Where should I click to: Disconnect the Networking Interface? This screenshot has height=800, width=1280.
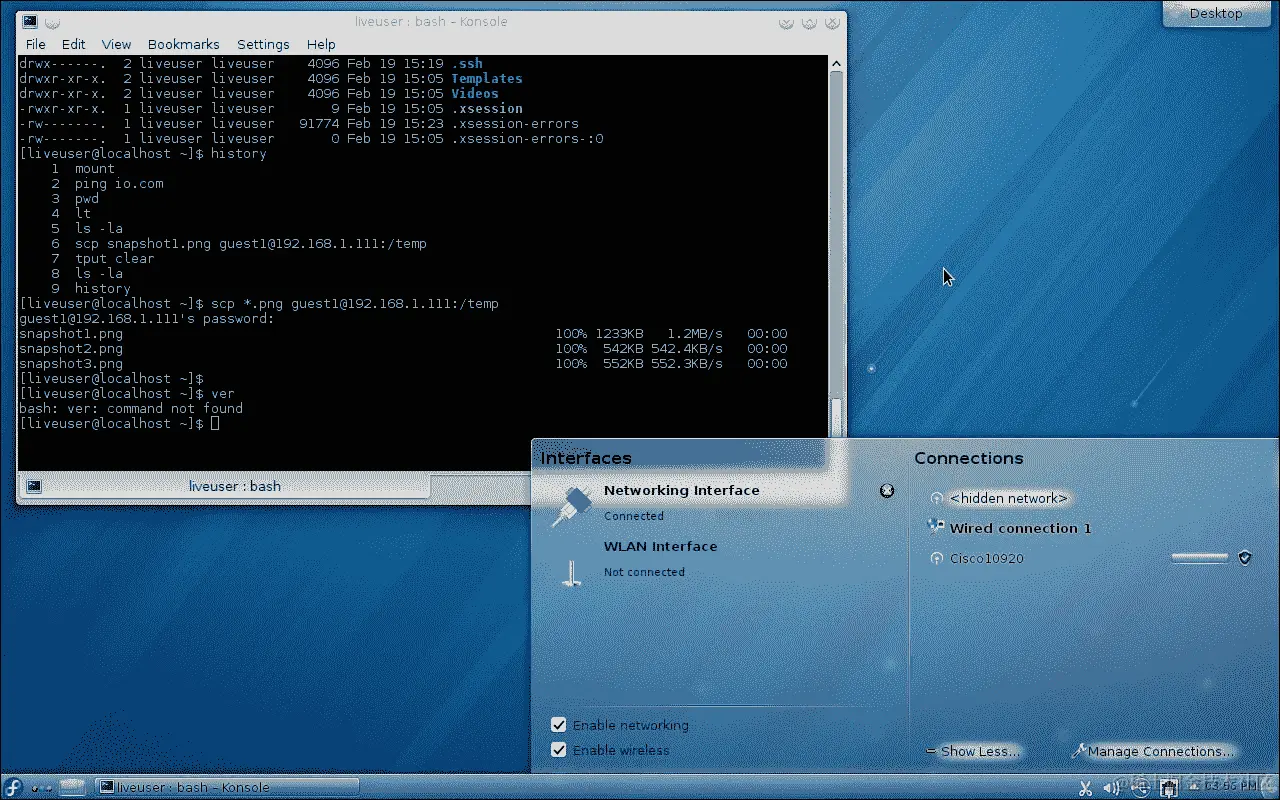[x=887, y=490]
